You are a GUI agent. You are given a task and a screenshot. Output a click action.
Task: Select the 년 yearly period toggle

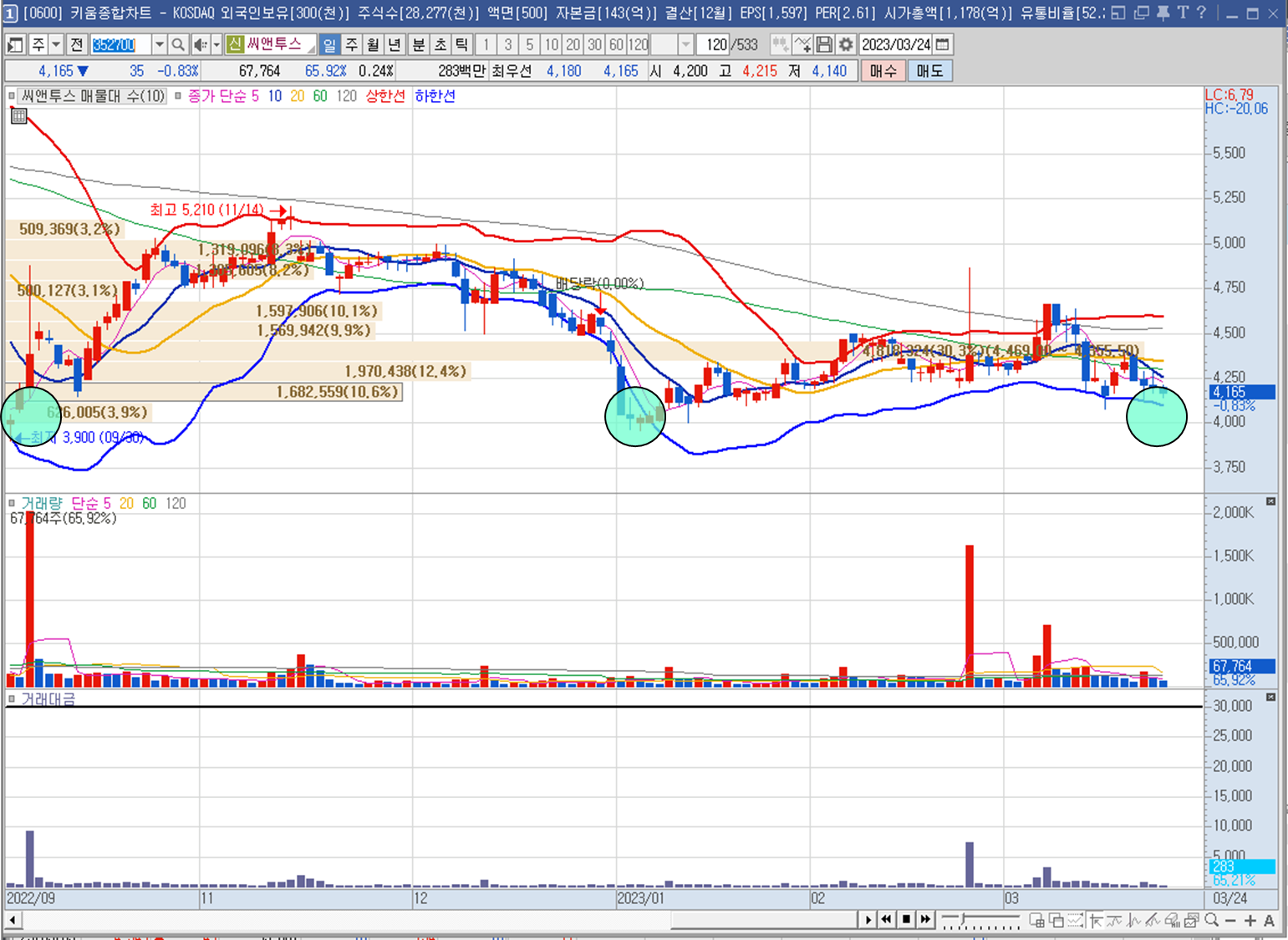395,45
